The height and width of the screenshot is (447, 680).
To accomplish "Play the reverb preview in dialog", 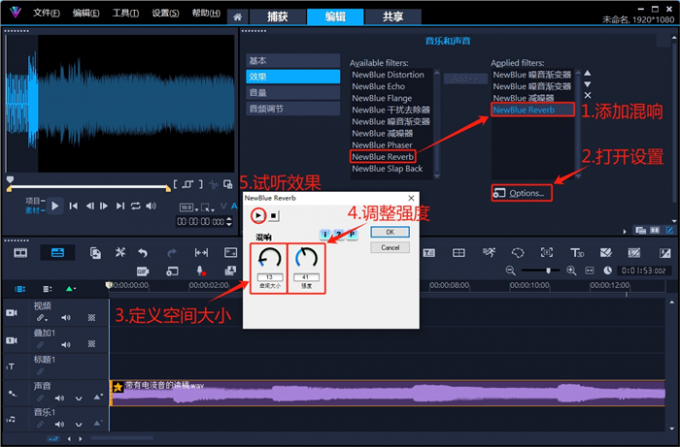I will coord(258,215).
